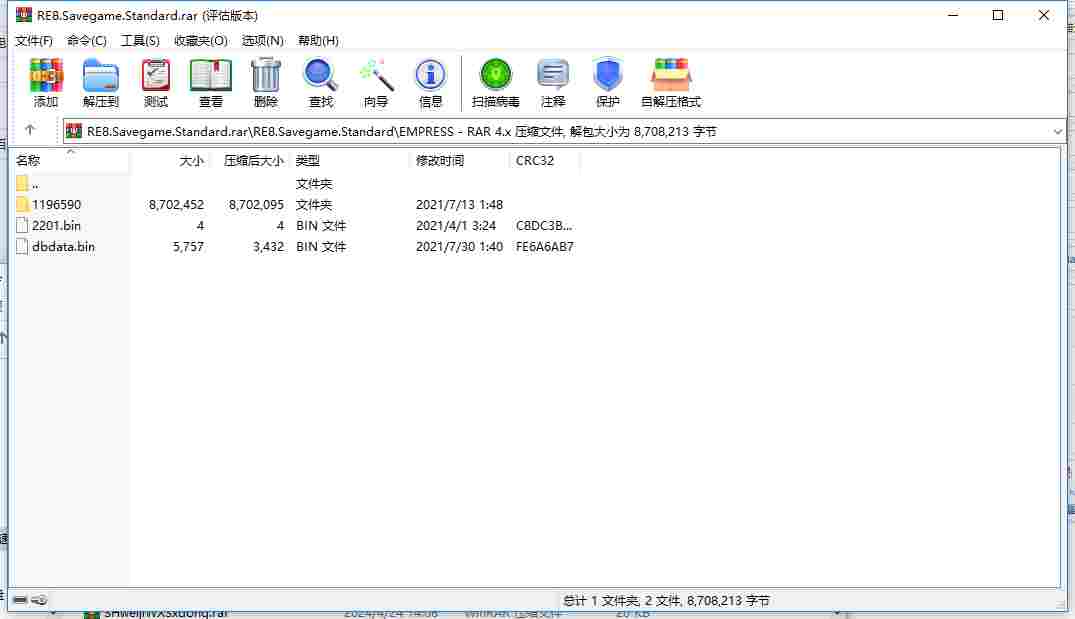Click the 3,432 packed size cell

tap(268, 247)
